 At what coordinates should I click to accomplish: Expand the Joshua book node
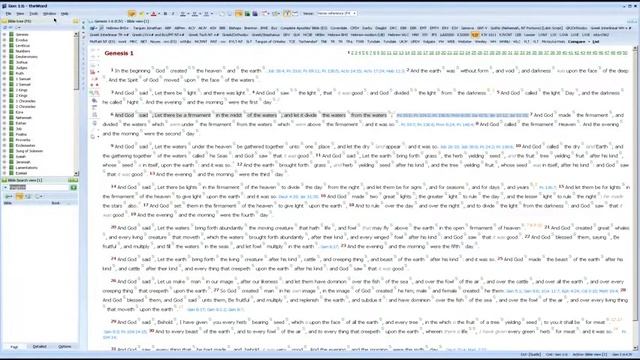pos(4,62)
